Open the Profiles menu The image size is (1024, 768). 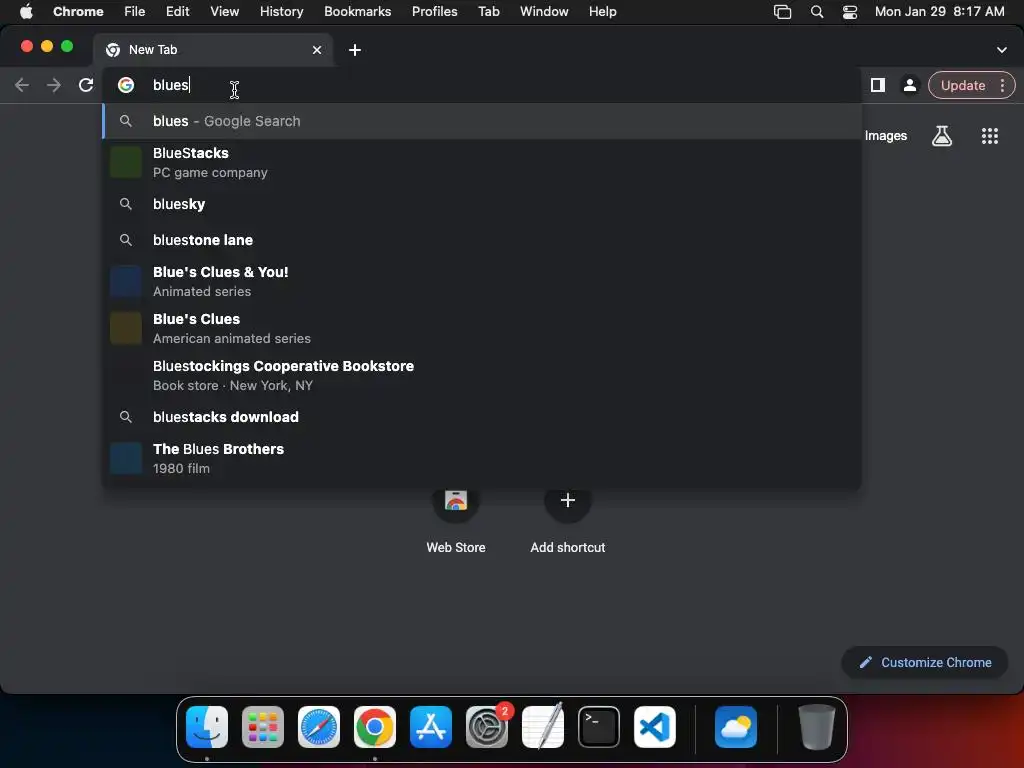click(434, 11)
